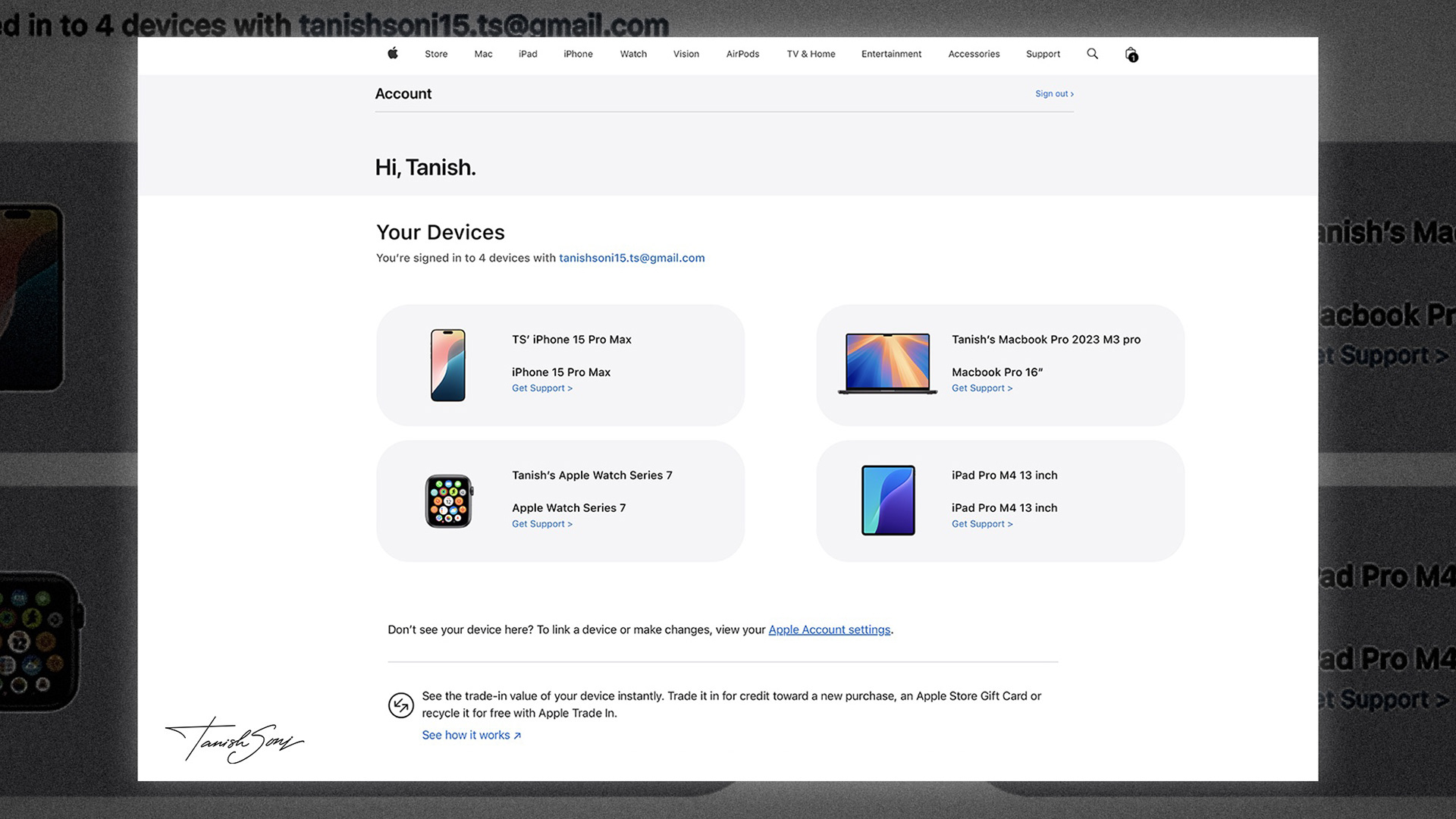
Task: Click the Apple logo icon
Action: 393,53
